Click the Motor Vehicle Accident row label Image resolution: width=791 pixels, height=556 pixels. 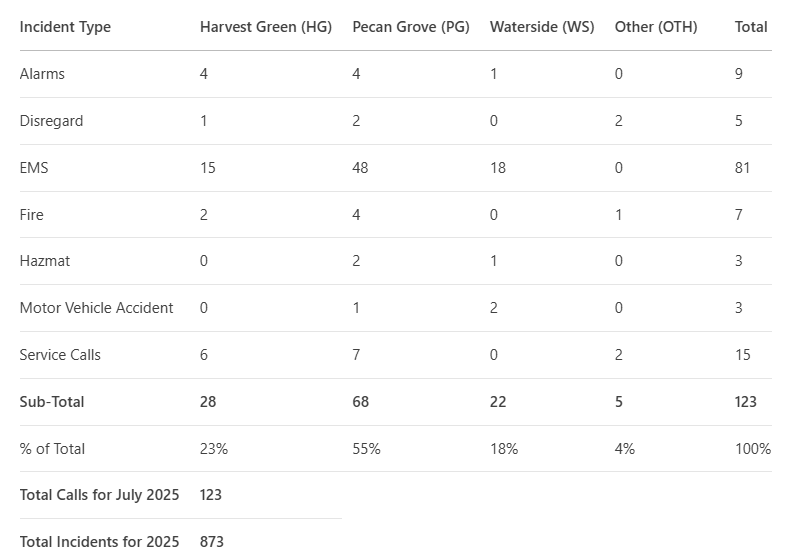click(x=96, y=308)
